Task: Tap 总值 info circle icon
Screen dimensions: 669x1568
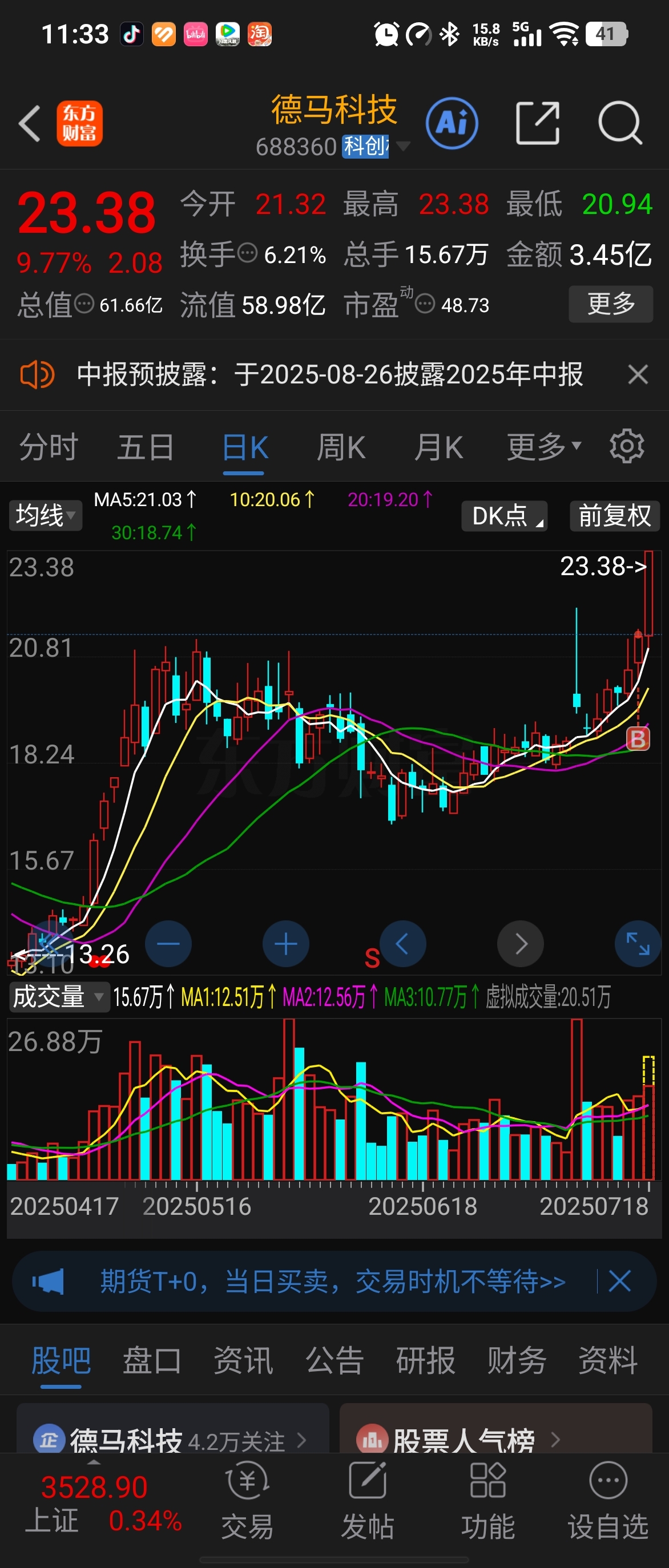Action: tap(84, 303)
